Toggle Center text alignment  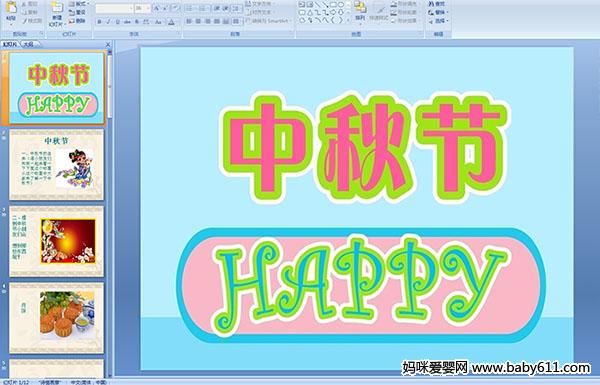[198, 21]
